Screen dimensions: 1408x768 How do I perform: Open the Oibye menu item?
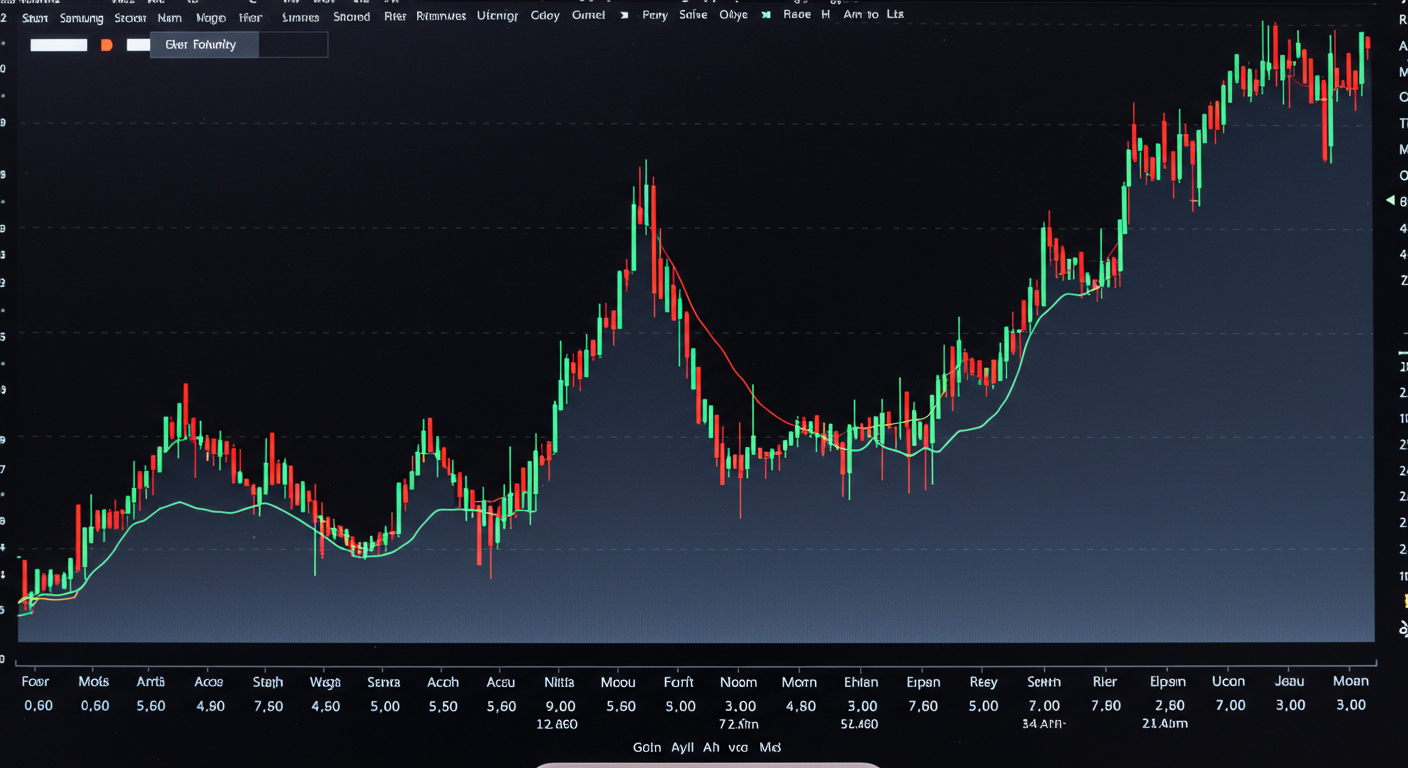(x=734, y=16)
